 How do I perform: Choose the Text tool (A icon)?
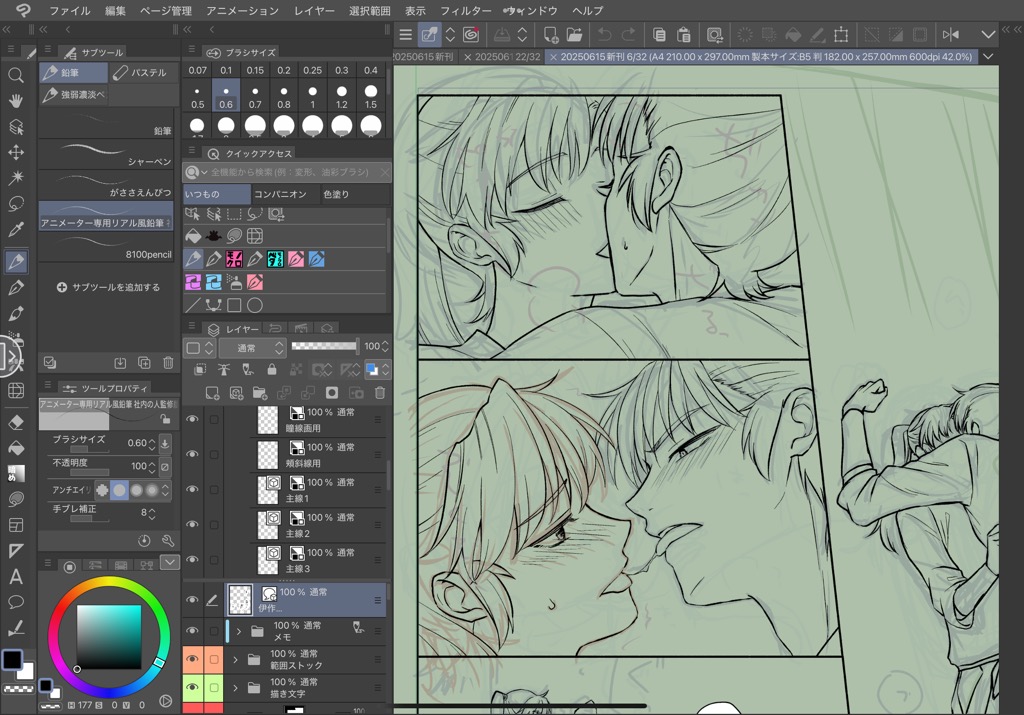tap(16, 577)
